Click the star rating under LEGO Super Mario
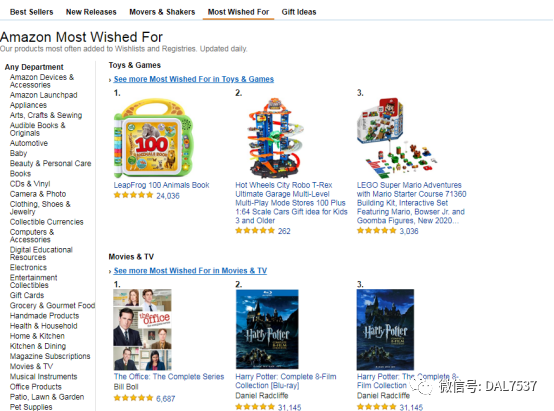This screenshot has width=554, height=411. pos(376,231)
